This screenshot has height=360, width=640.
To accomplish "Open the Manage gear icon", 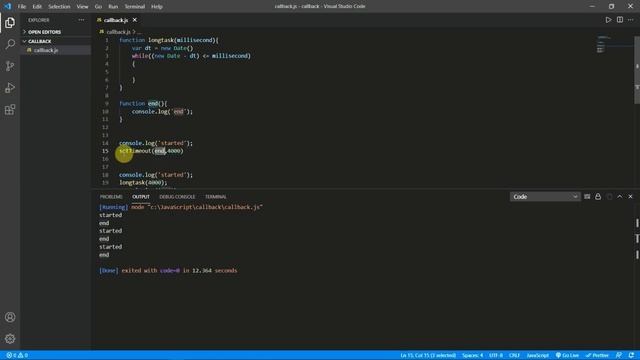I will coord(10,339).
